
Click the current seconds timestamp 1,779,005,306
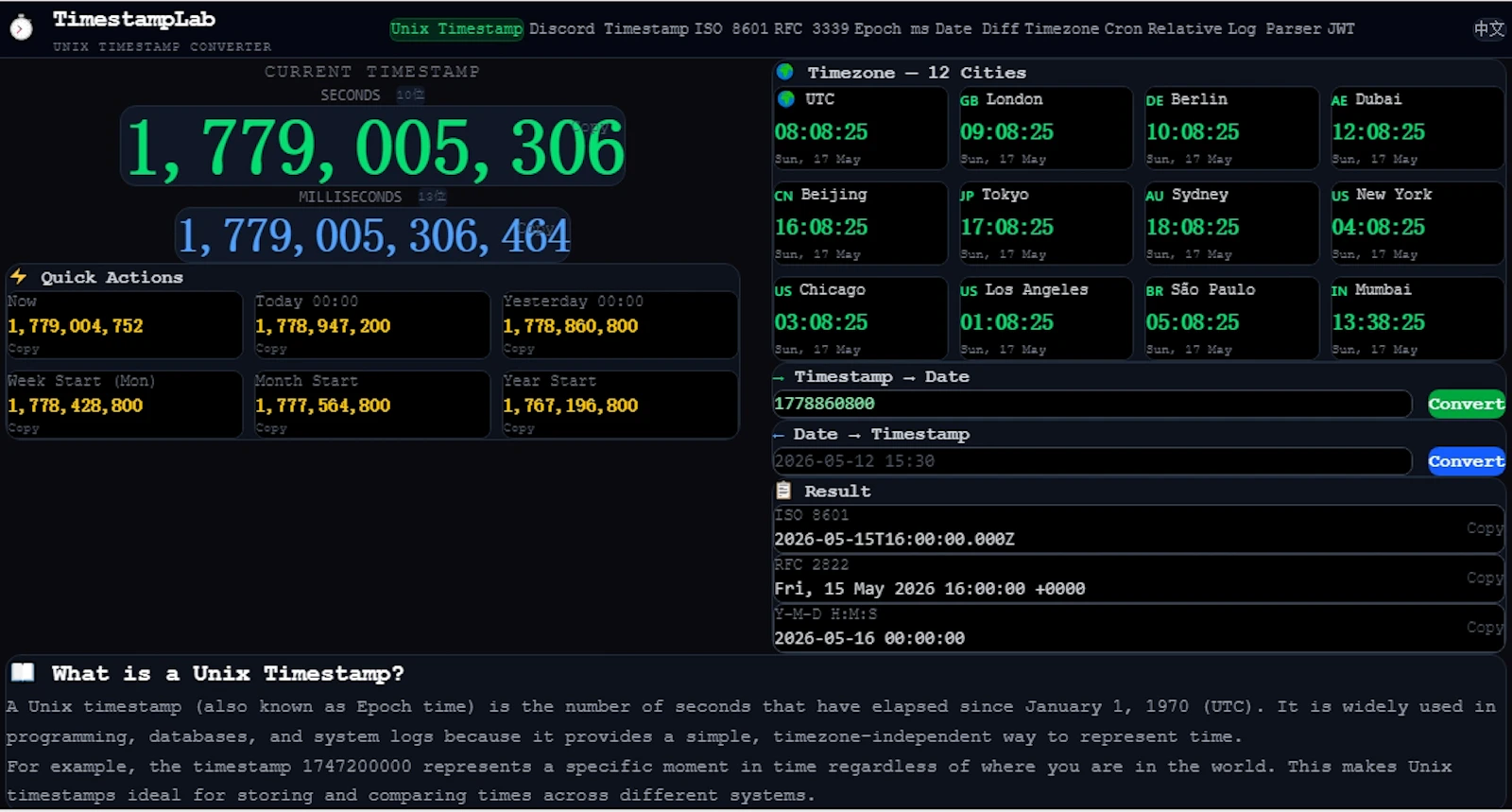click(x=374, y=147)
